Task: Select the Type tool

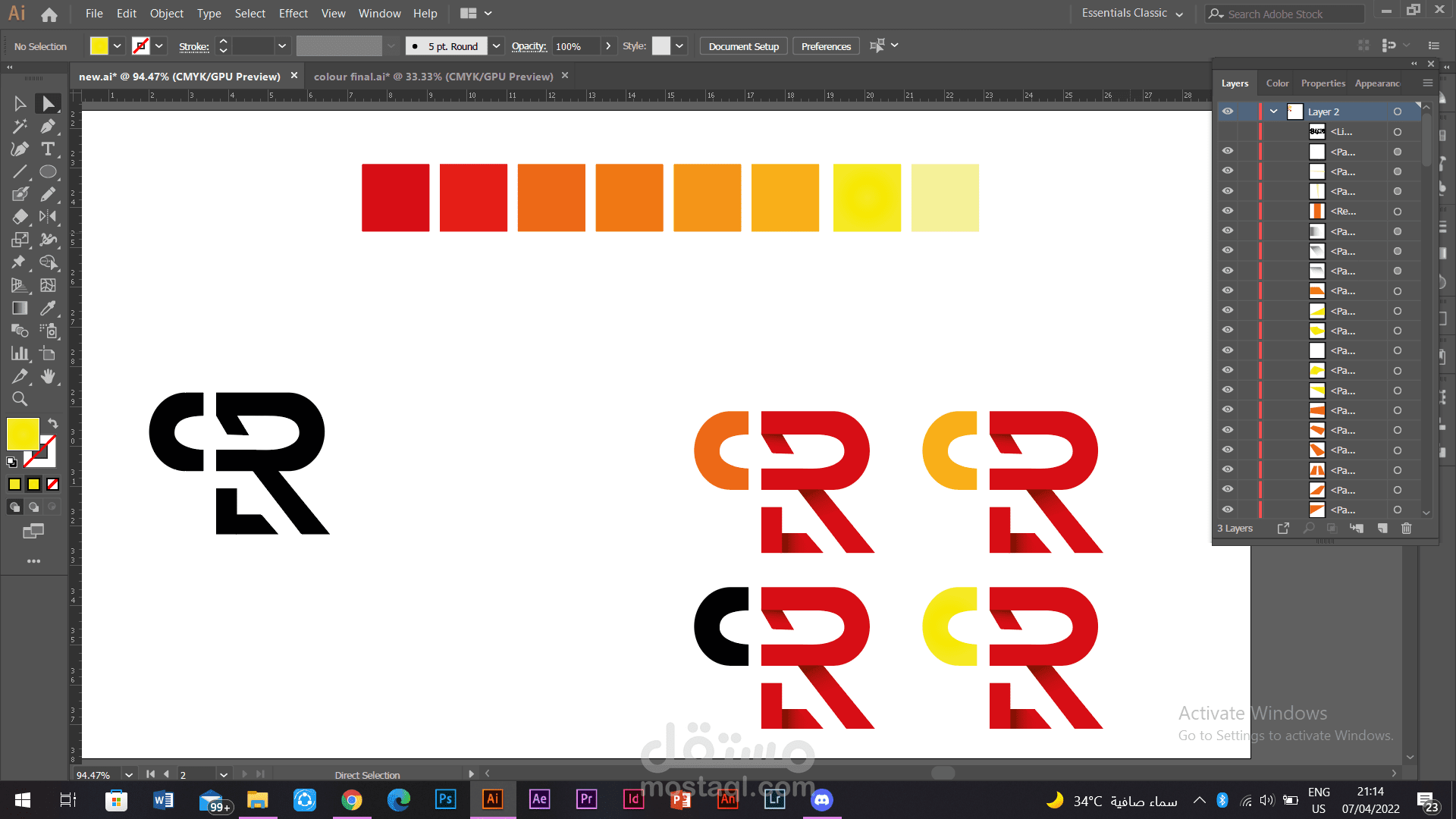Action: [48, 149]
